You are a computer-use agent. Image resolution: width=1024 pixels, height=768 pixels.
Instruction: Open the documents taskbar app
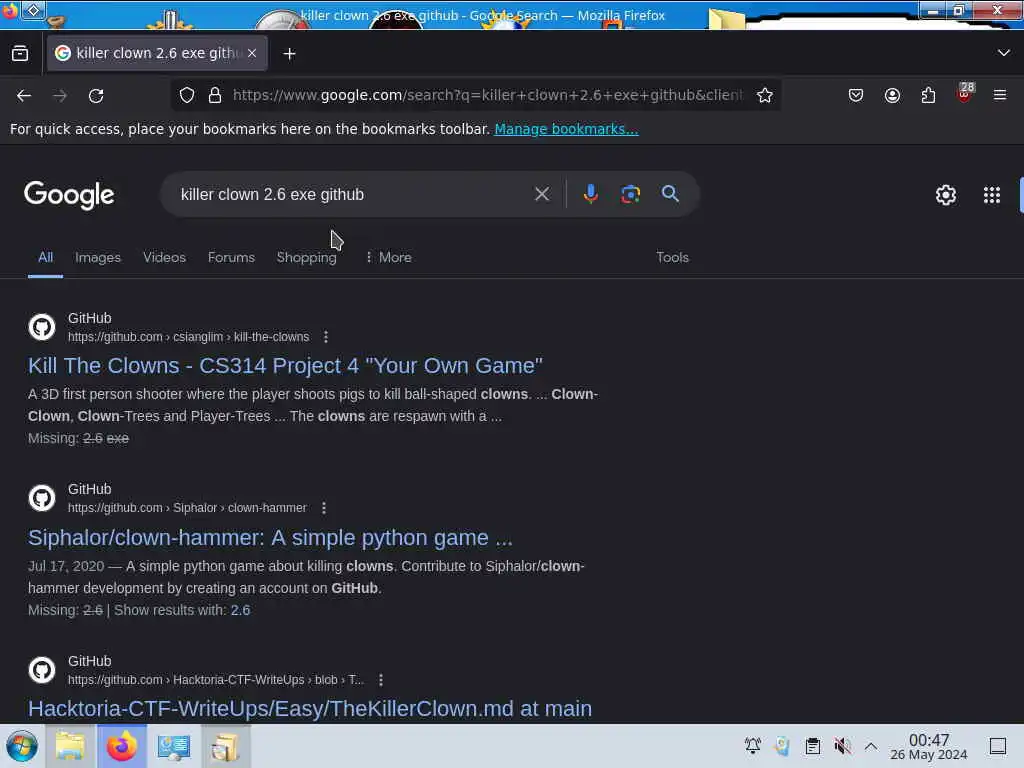tap(225, 746)
